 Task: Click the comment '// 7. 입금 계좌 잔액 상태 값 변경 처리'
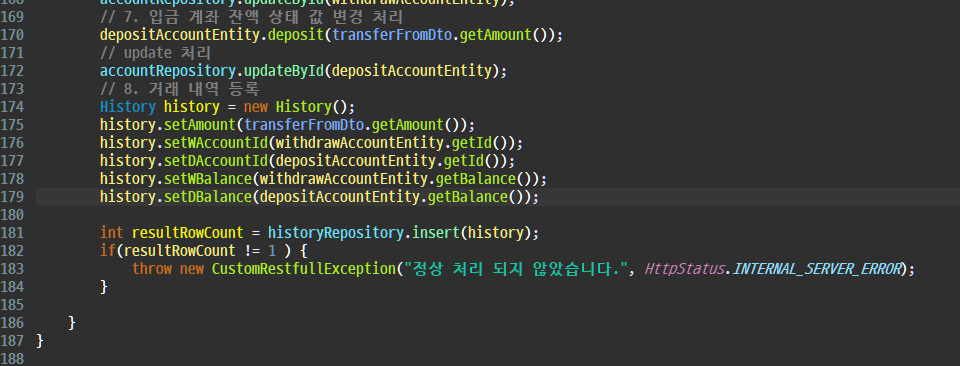point(251,17)
